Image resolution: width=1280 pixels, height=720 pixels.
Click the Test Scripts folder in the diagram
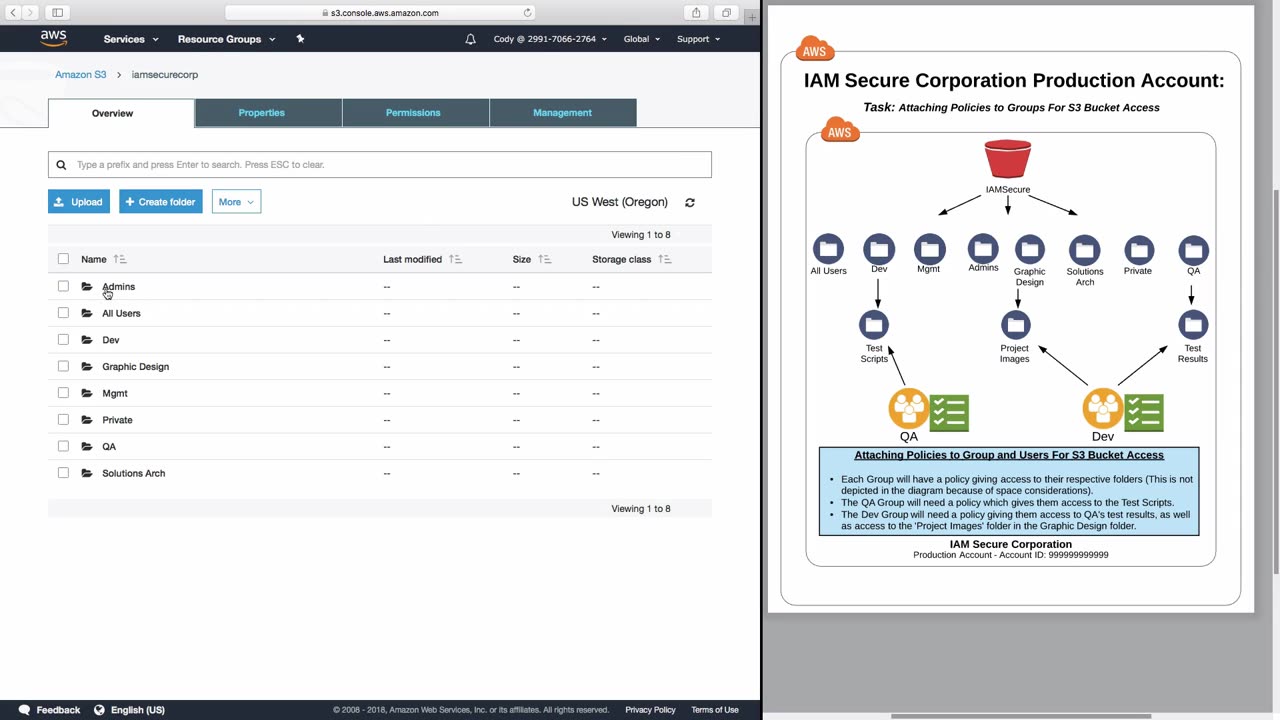(874, 325)
